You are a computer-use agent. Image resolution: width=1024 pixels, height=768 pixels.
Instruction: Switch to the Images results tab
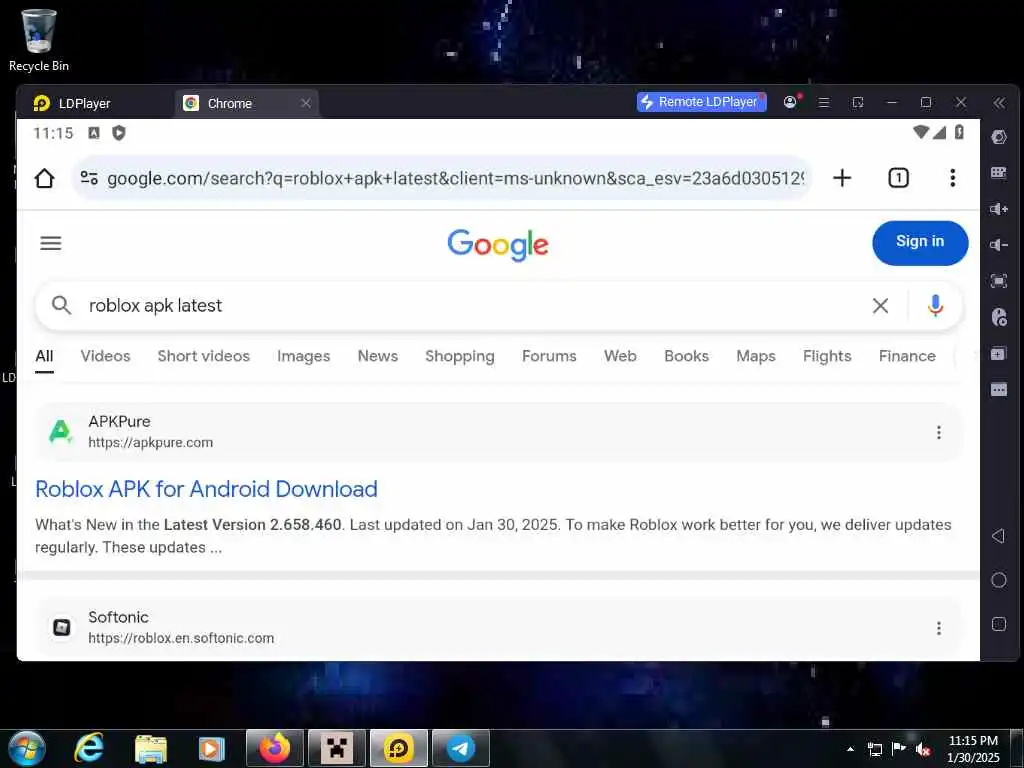coord(304,356)
